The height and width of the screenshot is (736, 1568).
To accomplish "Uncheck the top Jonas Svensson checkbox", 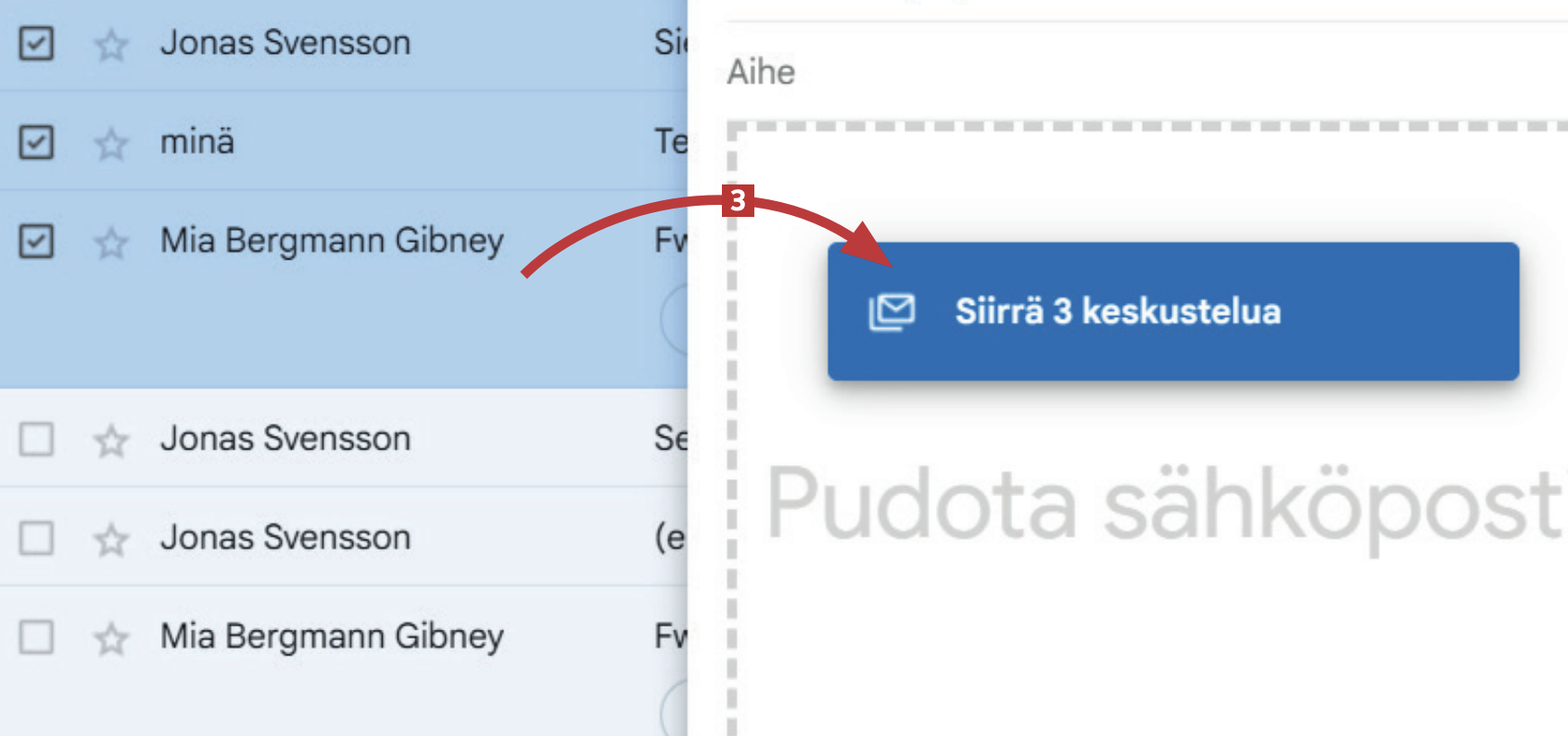I will [36, 43].
